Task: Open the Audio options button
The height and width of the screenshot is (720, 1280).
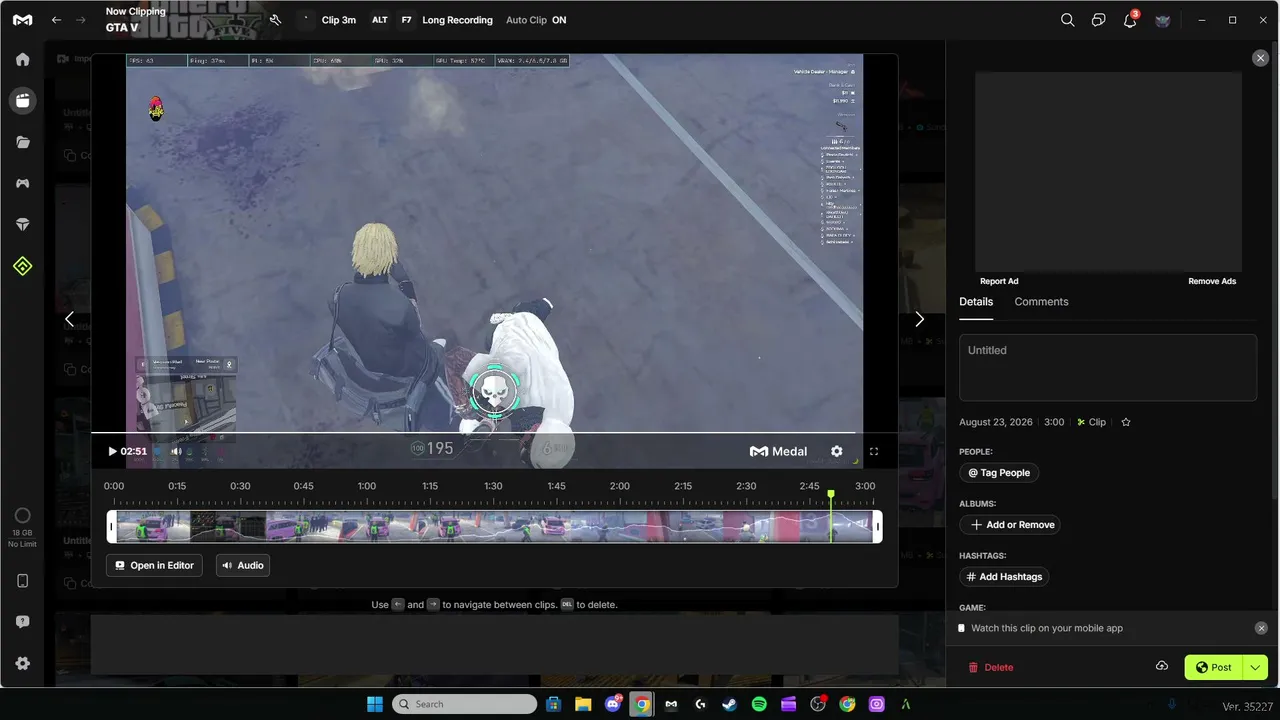Action: coord(243,565)
